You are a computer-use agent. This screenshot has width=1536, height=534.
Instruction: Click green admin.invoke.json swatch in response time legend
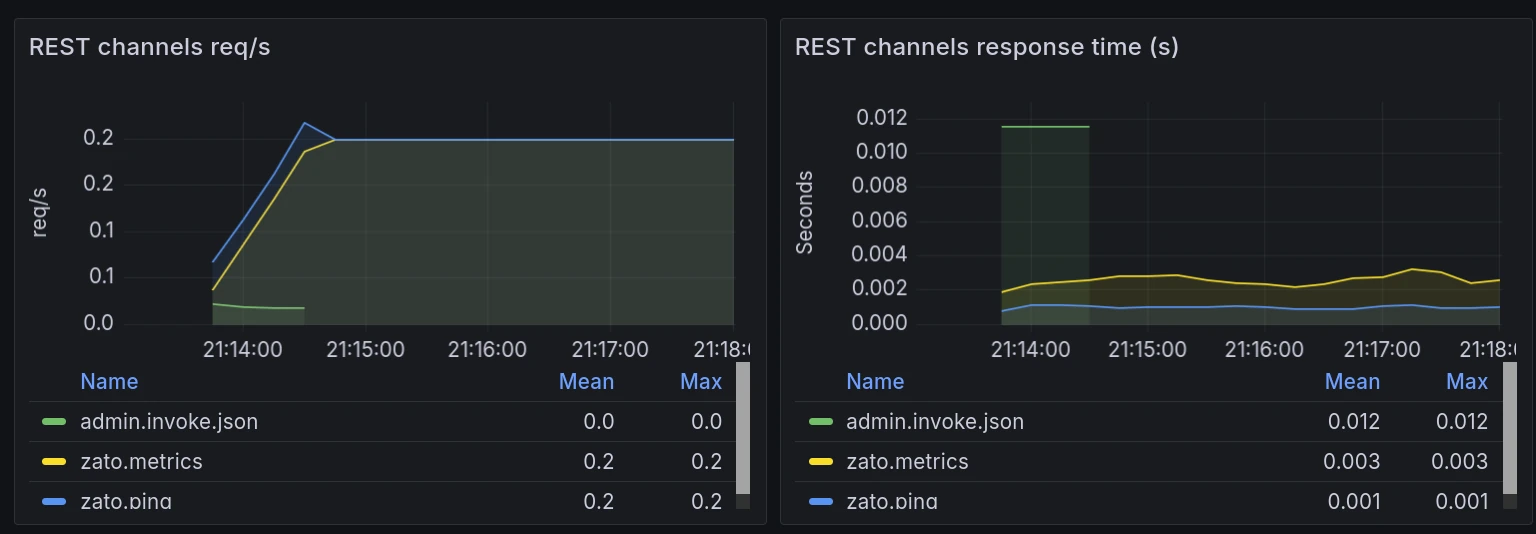click(820, 422)
